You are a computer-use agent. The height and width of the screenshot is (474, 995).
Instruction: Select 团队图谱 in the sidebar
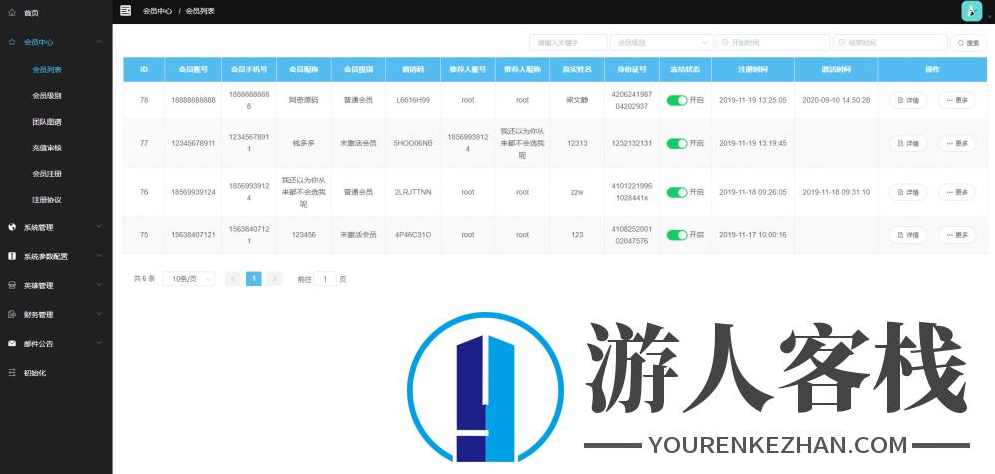[x=47, y=122]
